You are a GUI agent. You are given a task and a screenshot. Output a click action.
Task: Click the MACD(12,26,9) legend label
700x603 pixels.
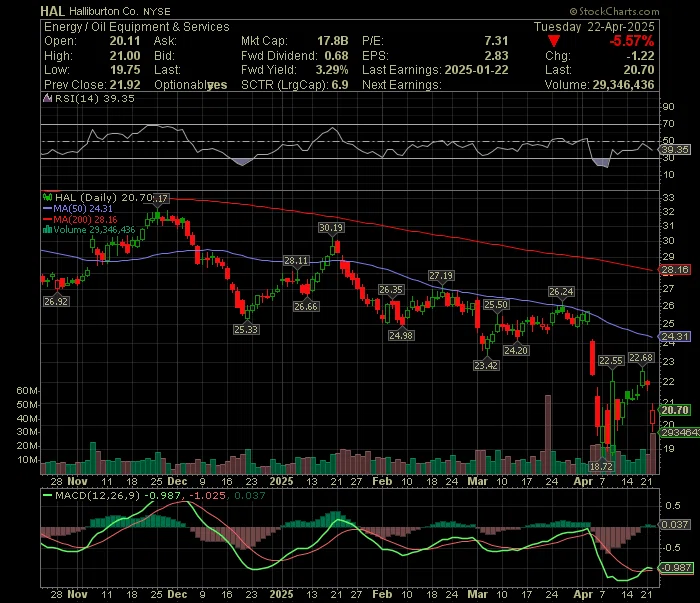pyautogui.click(x=97, y=495)
